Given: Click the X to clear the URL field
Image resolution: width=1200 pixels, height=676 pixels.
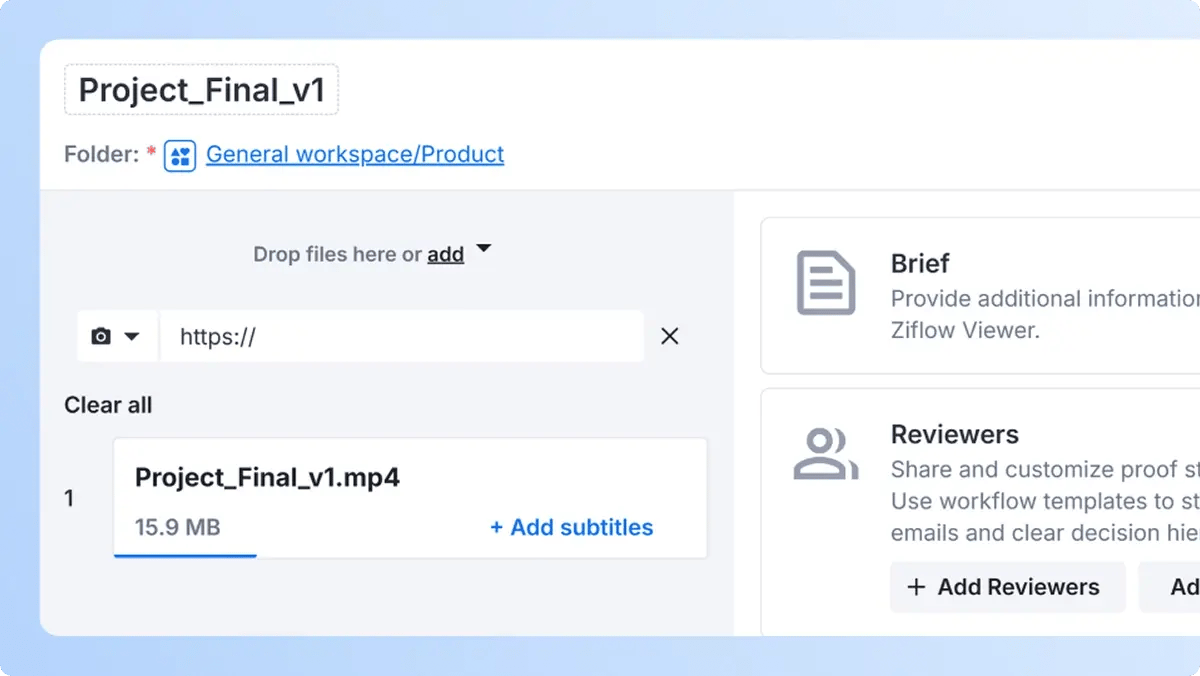Looking at the screenshot, I should pos(669,336).
